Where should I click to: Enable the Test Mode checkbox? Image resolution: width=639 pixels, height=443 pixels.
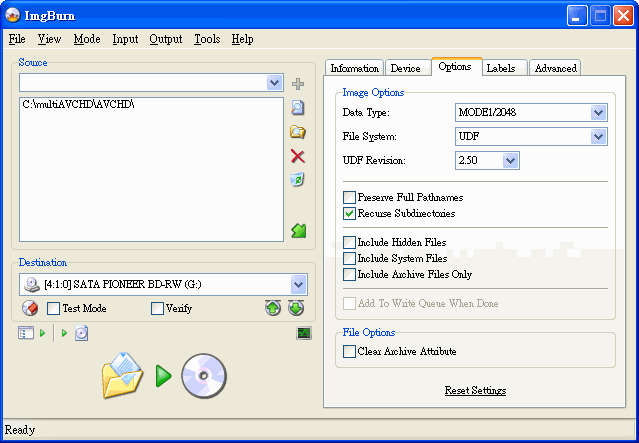[53, 309]
